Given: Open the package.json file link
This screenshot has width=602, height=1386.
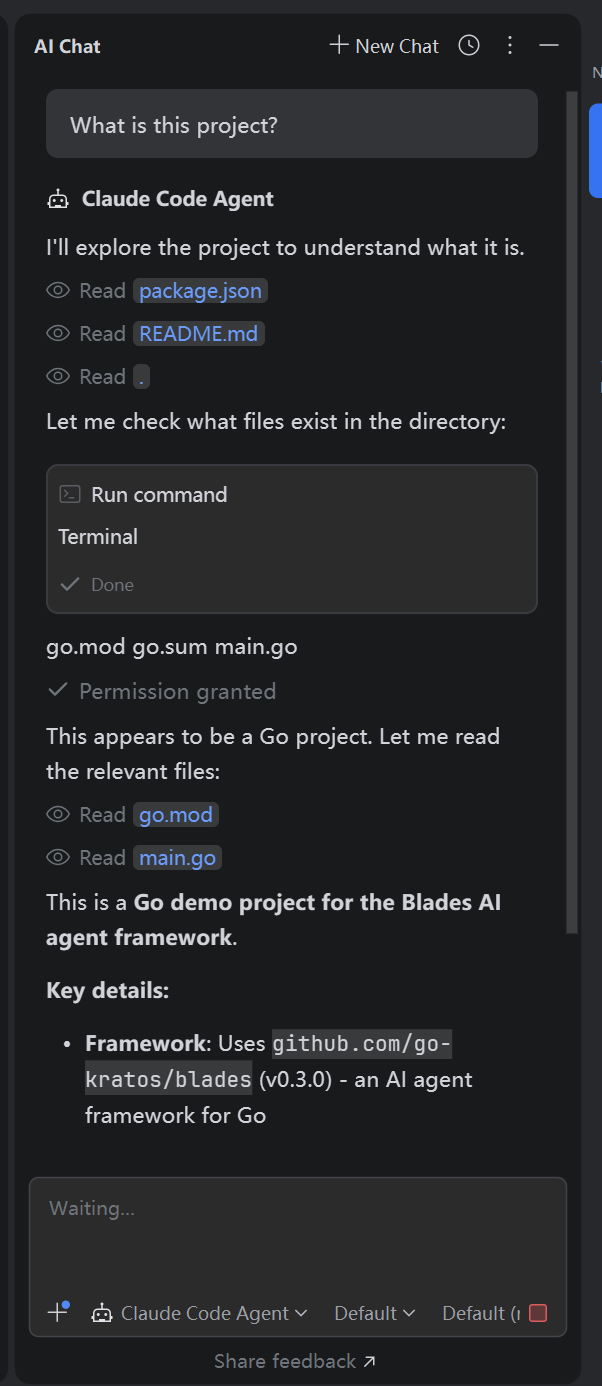Looking at the screenshot, I should click(x=200, y=291).
